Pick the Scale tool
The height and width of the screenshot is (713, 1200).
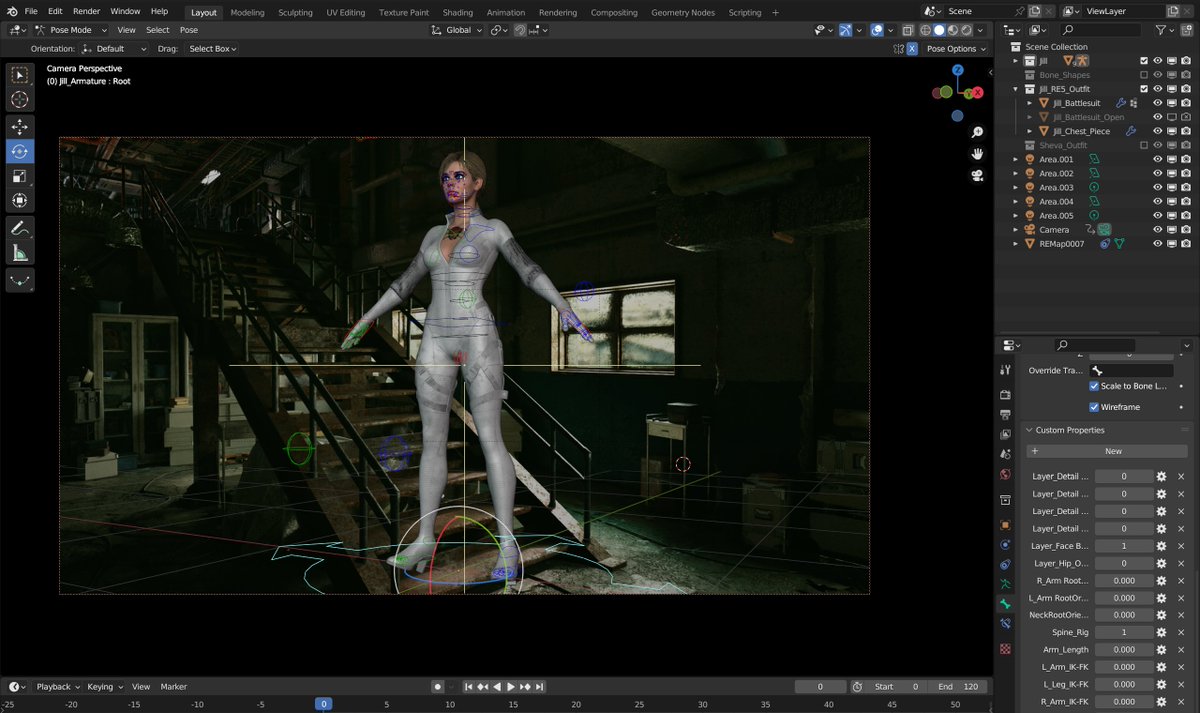pyautogui.click(x=19, y=176)
